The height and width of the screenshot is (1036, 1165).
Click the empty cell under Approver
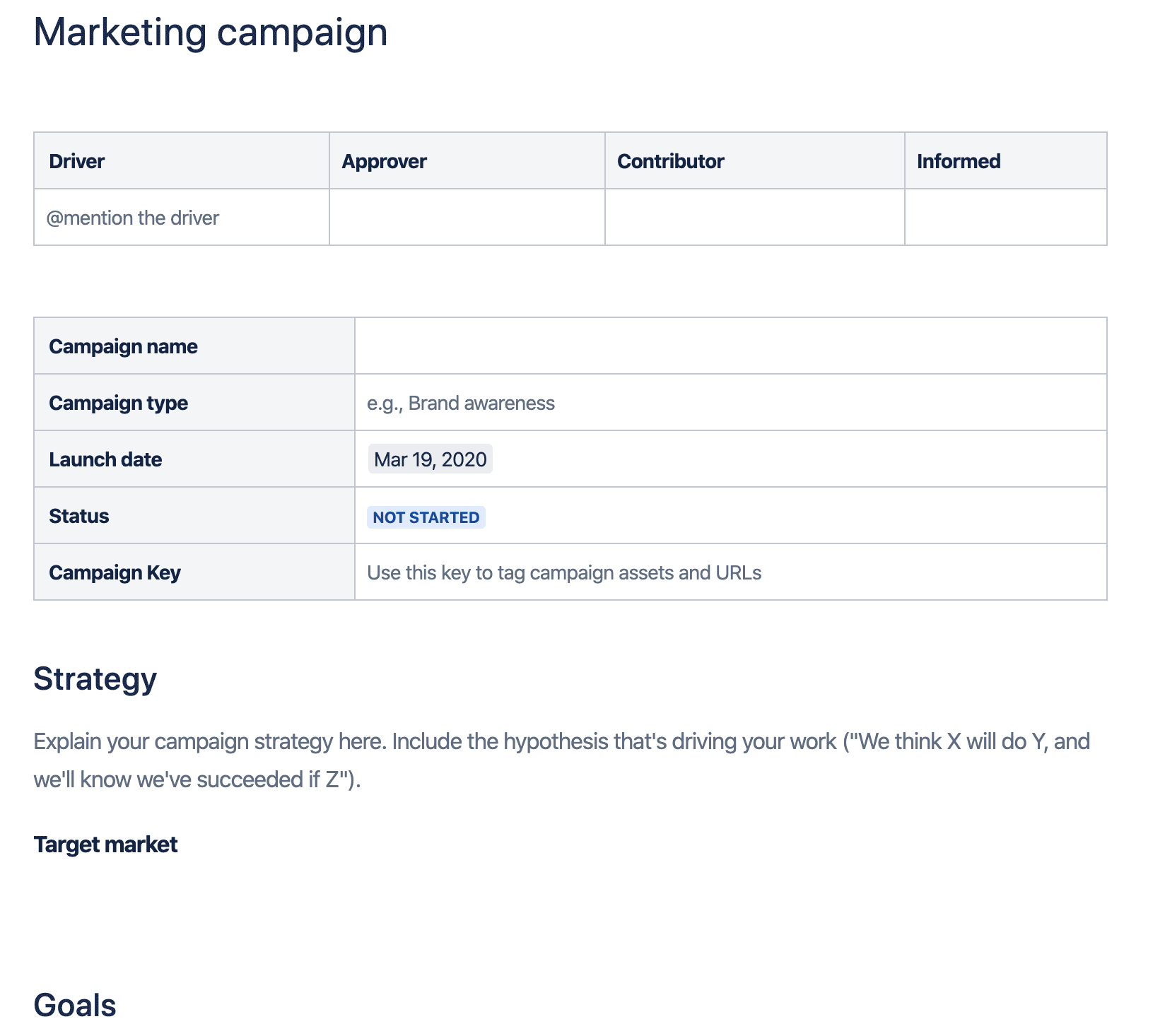tap(467, 218)
